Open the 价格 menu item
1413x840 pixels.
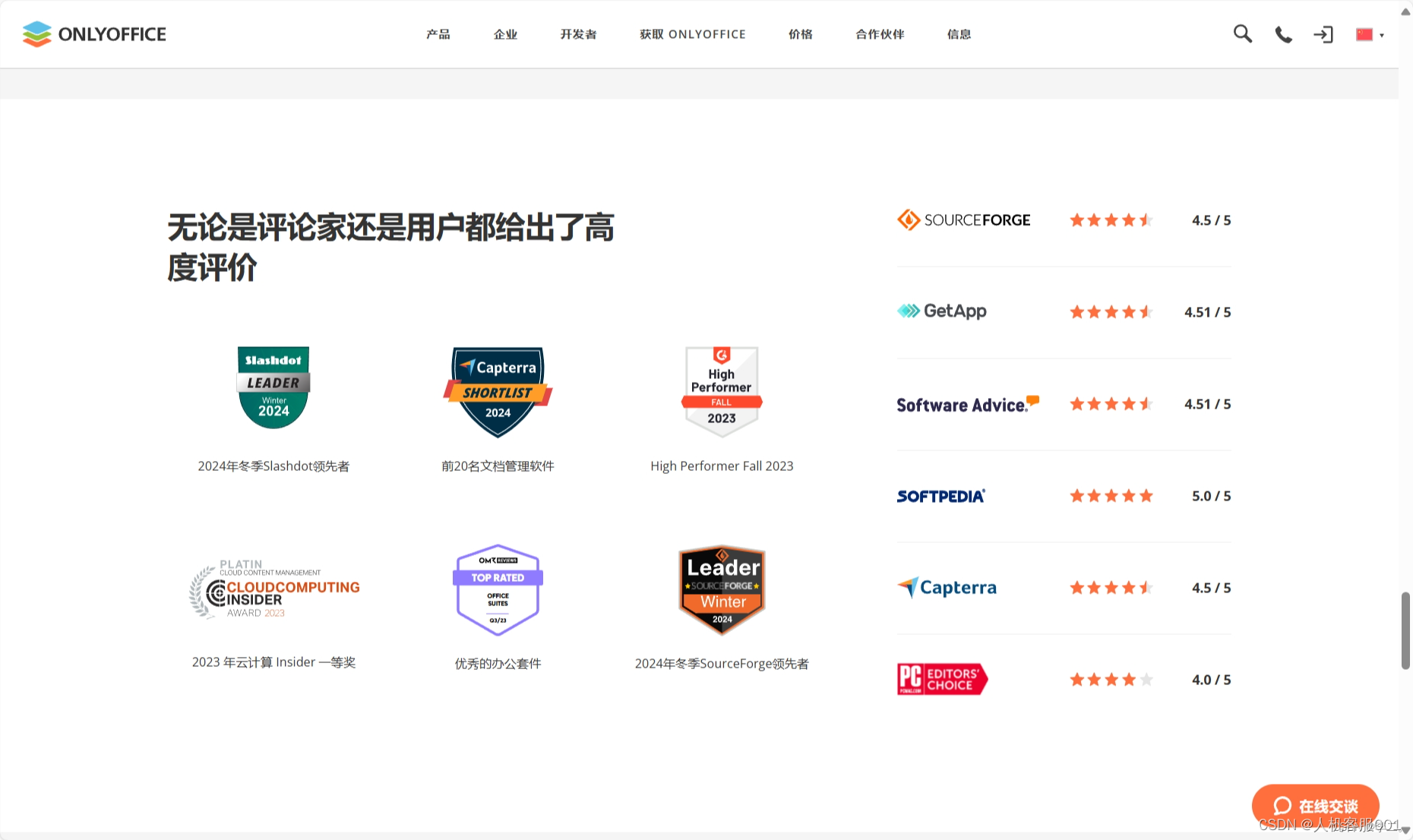click(801, 34)
